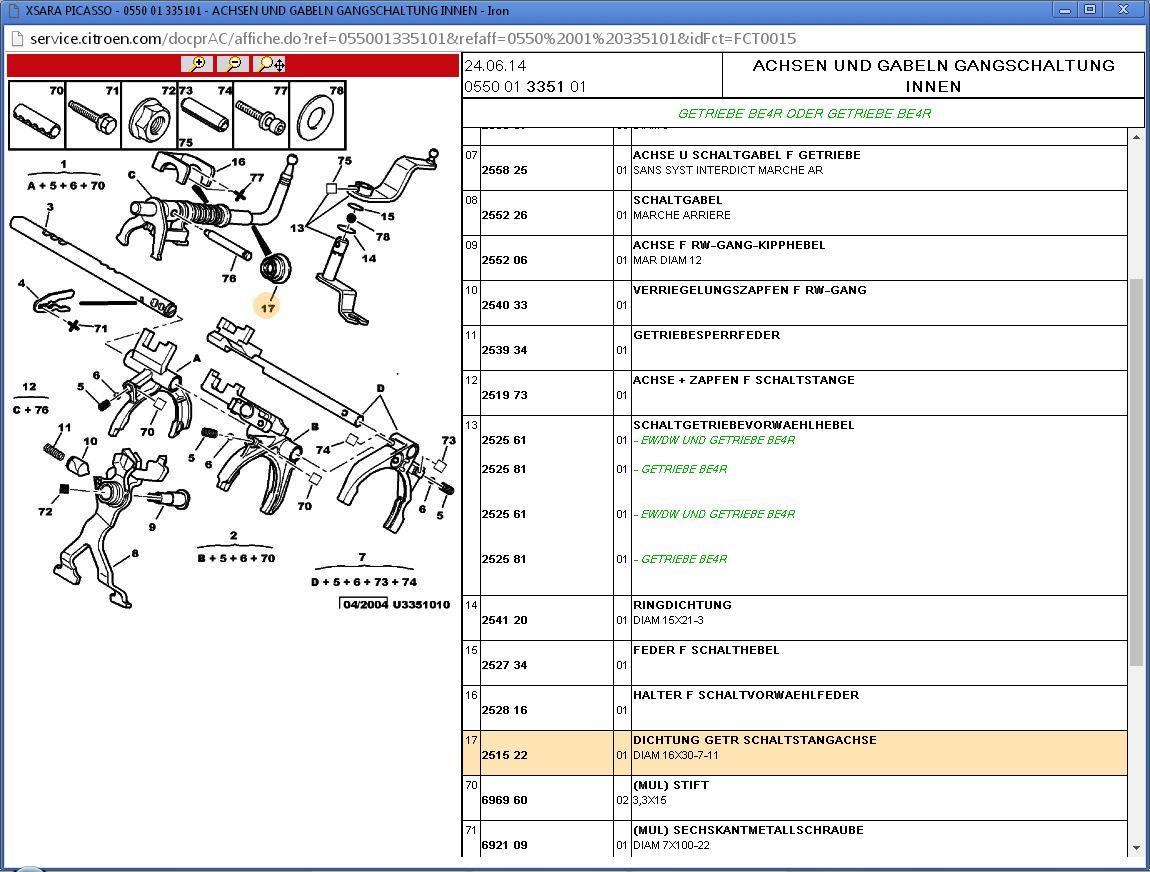
Task: Minimize the browser window
Action: [1064, 10]
